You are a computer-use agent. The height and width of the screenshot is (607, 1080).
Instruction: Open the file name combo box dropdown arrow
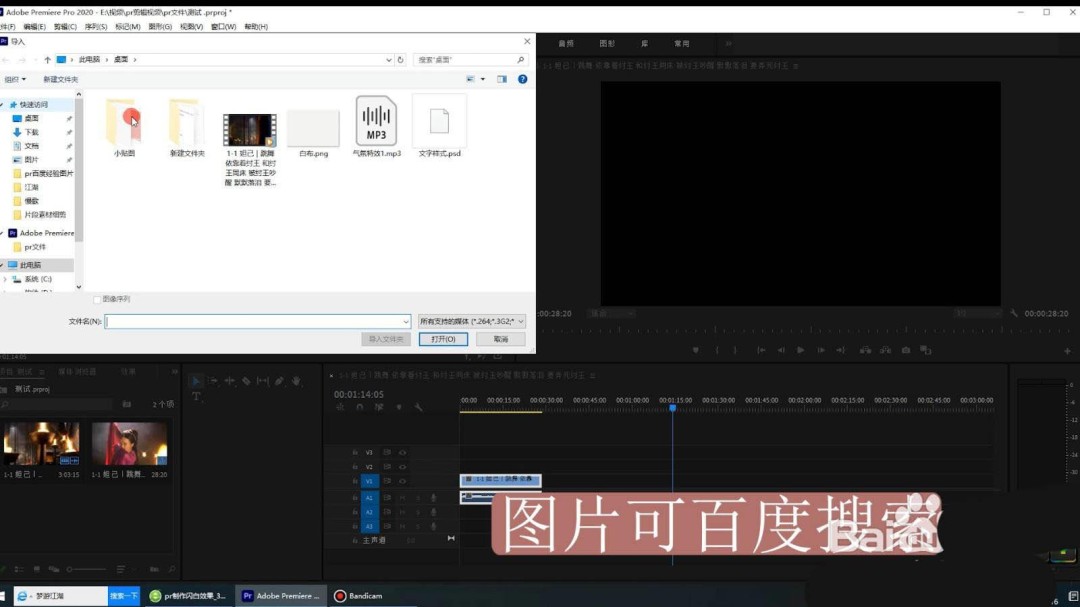click(406, 321)
